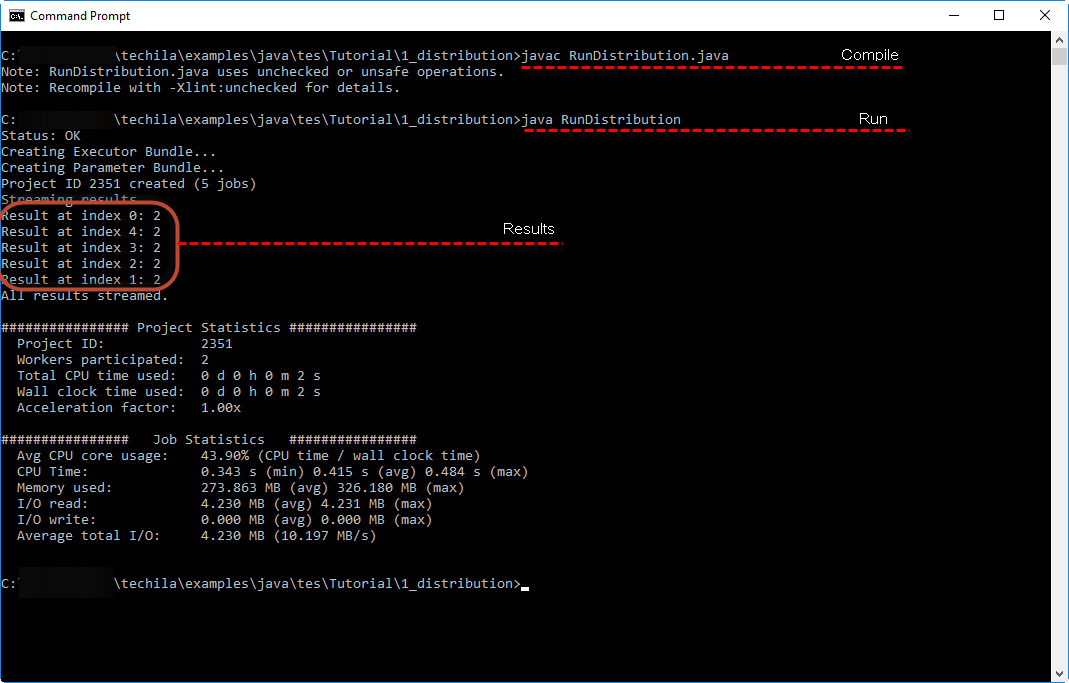
Task: Click the "All results streamed." line
Action: click(85, 296)
